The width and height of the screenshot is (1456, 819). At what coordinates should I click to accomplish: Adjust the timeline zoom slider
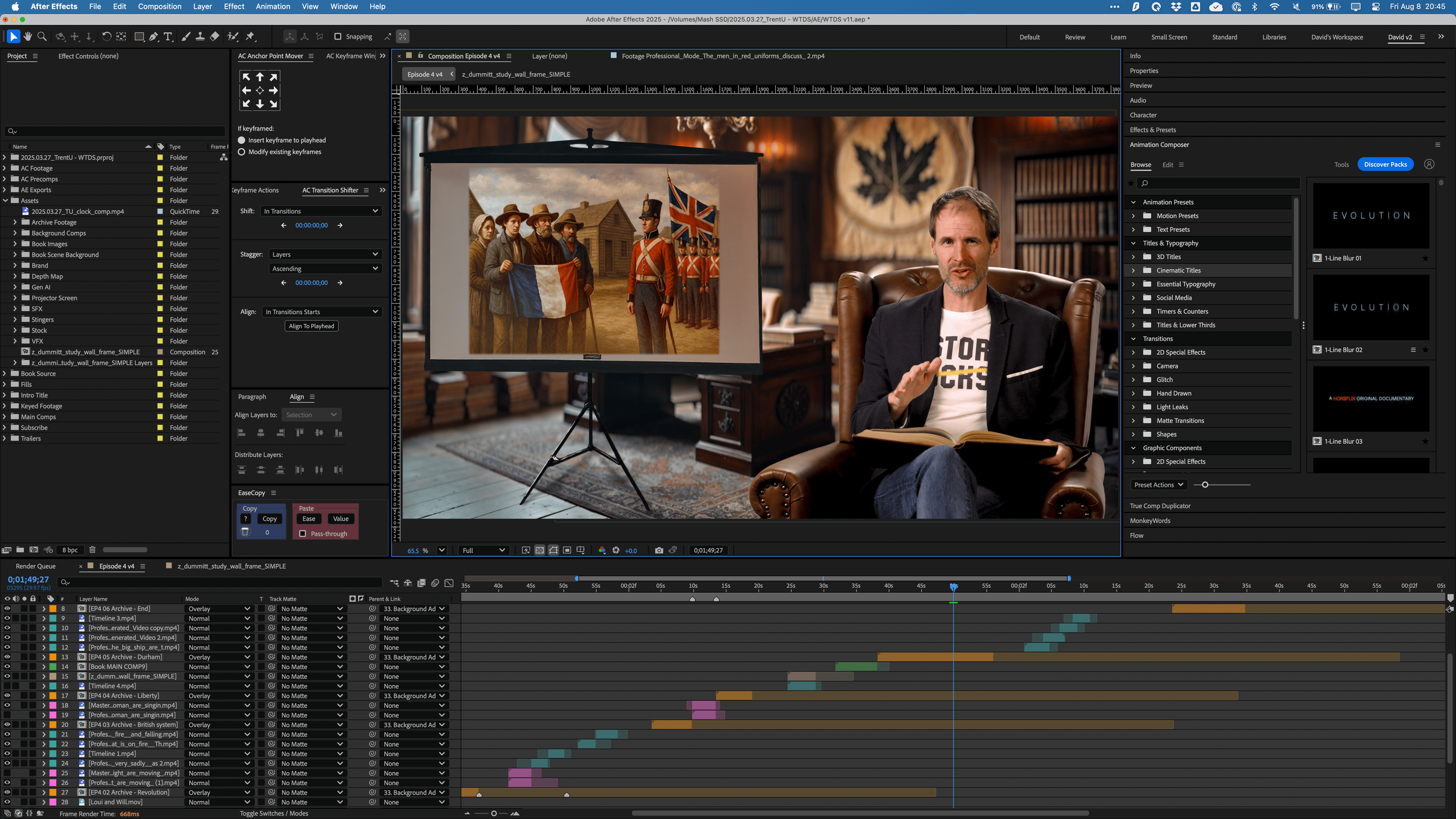[493, 813]
